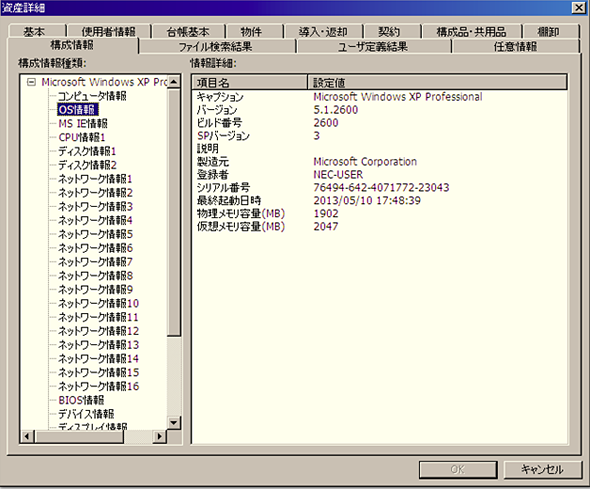The image size is (590, 489).
Task: Select OS情報 tree item
Action: pyautogui.click(x=77, y=109)
